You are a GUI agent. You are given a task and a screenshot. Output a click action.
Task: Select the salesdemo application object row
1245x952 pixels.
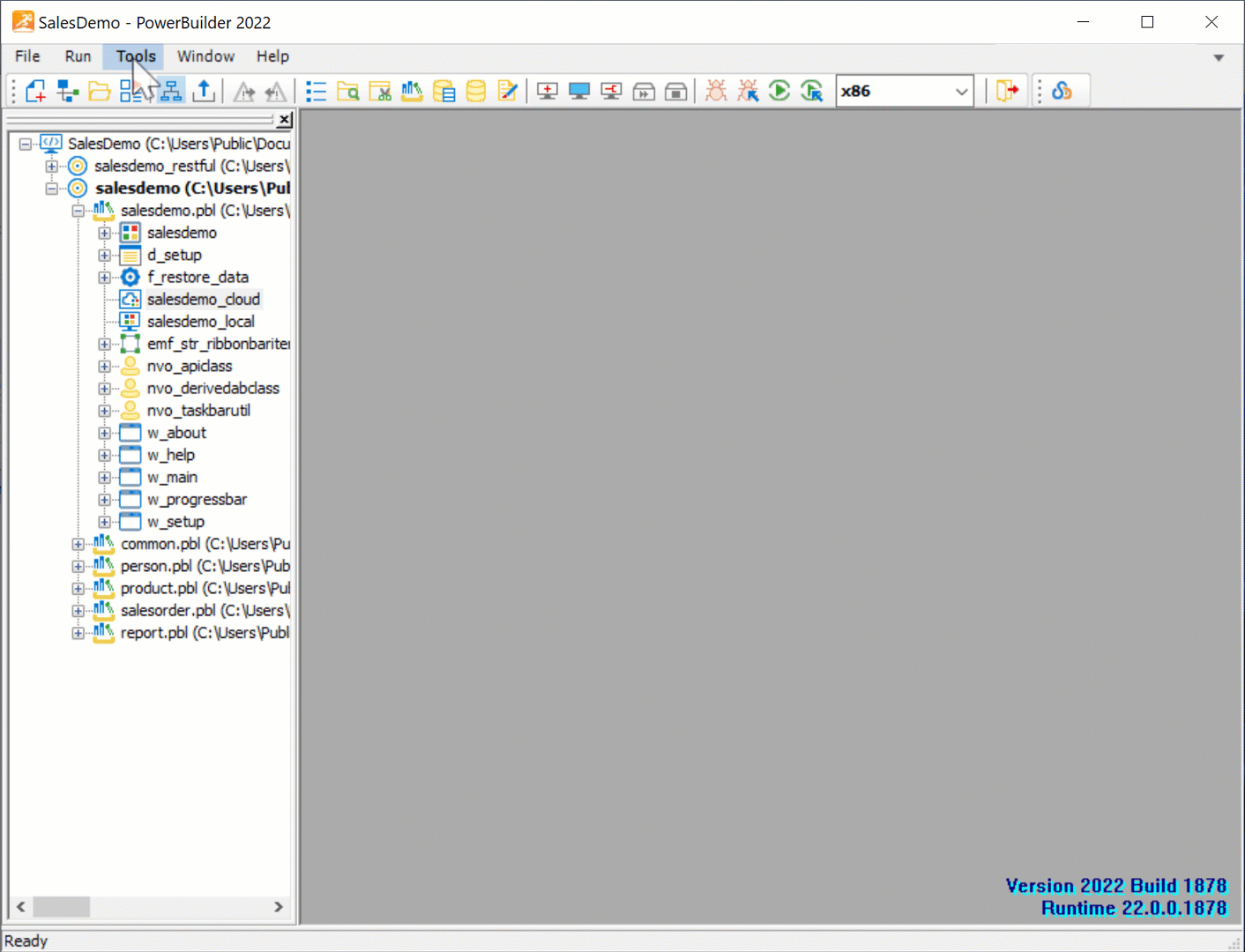click(x=182, y=233)
